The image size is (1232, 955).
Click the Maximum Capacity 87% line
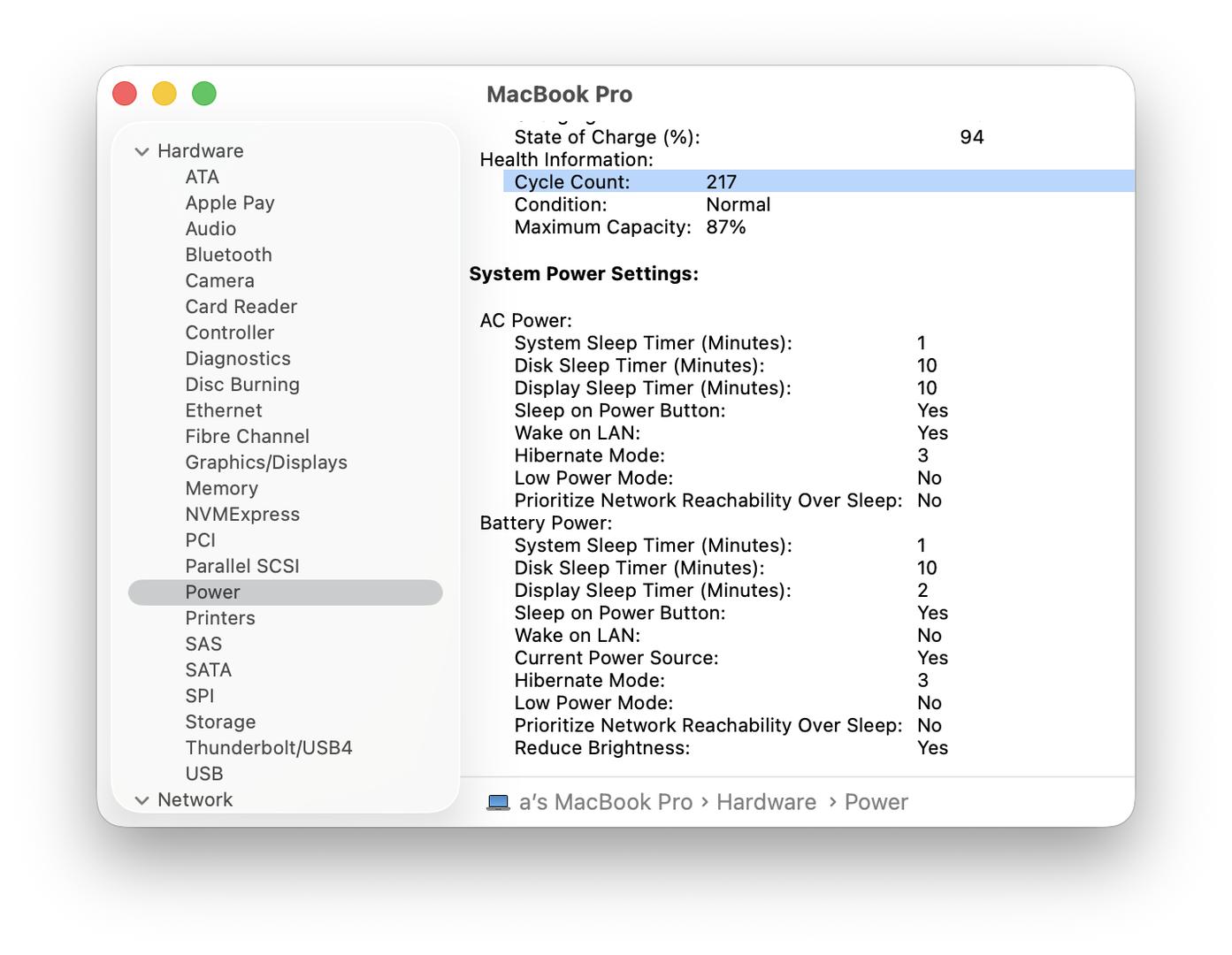(x=630, y=227)
